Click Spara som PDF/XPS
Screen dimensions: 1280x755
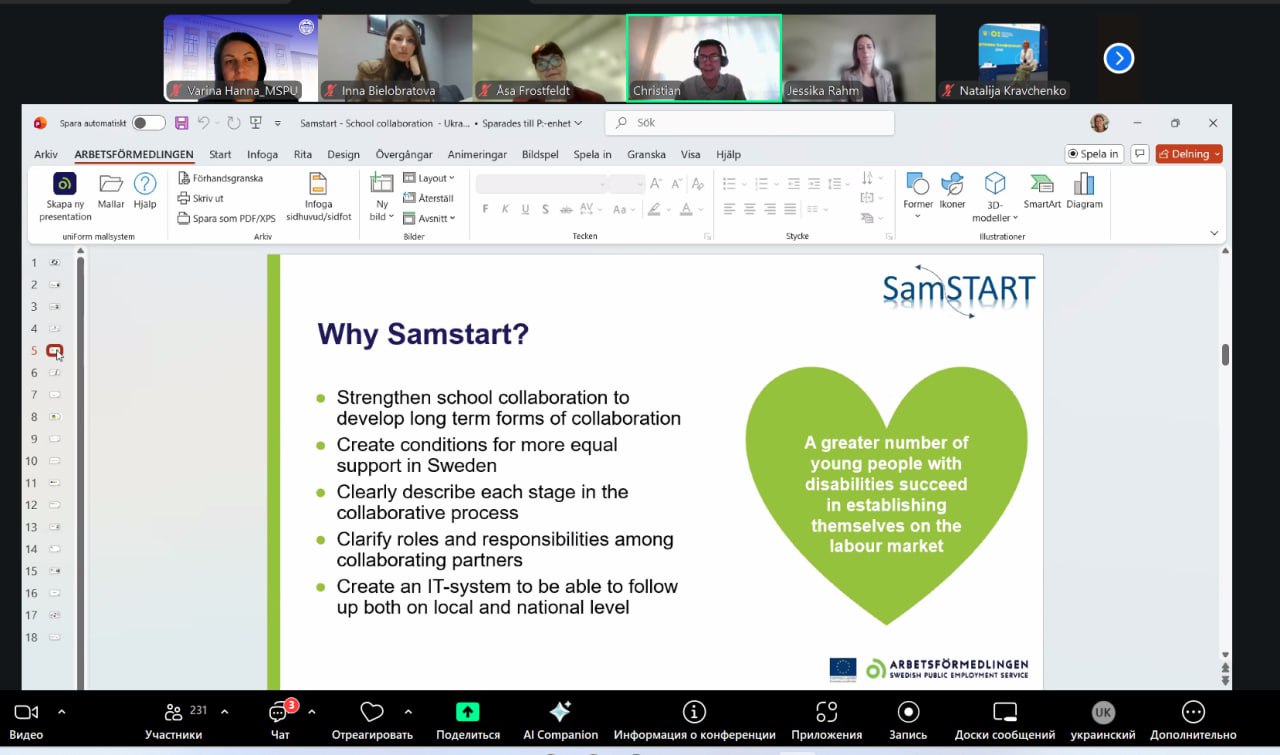tap(226, 218)
